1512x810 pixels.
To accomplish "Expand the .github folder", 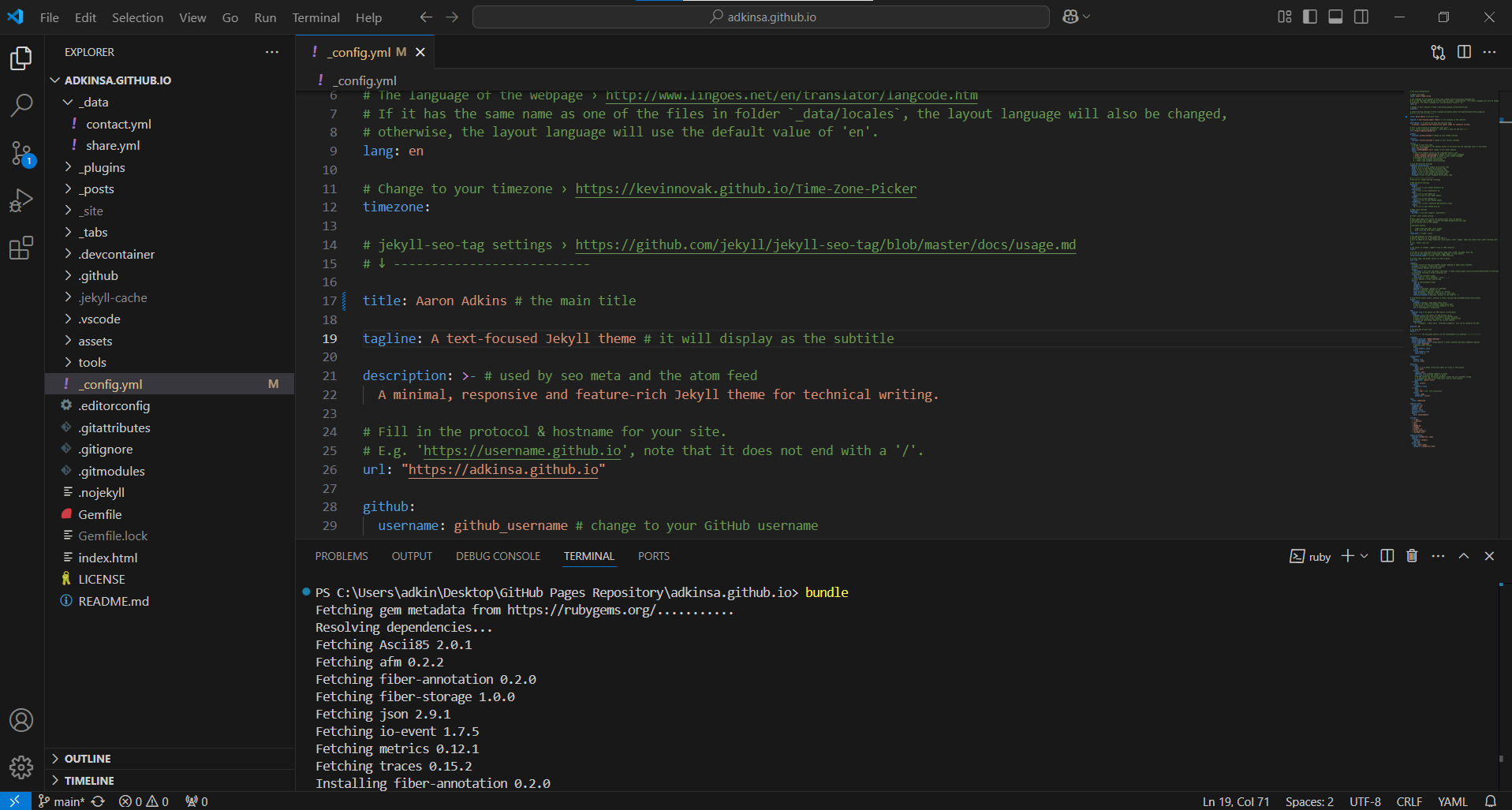I will pyautogui.click(x=68, y=276).
